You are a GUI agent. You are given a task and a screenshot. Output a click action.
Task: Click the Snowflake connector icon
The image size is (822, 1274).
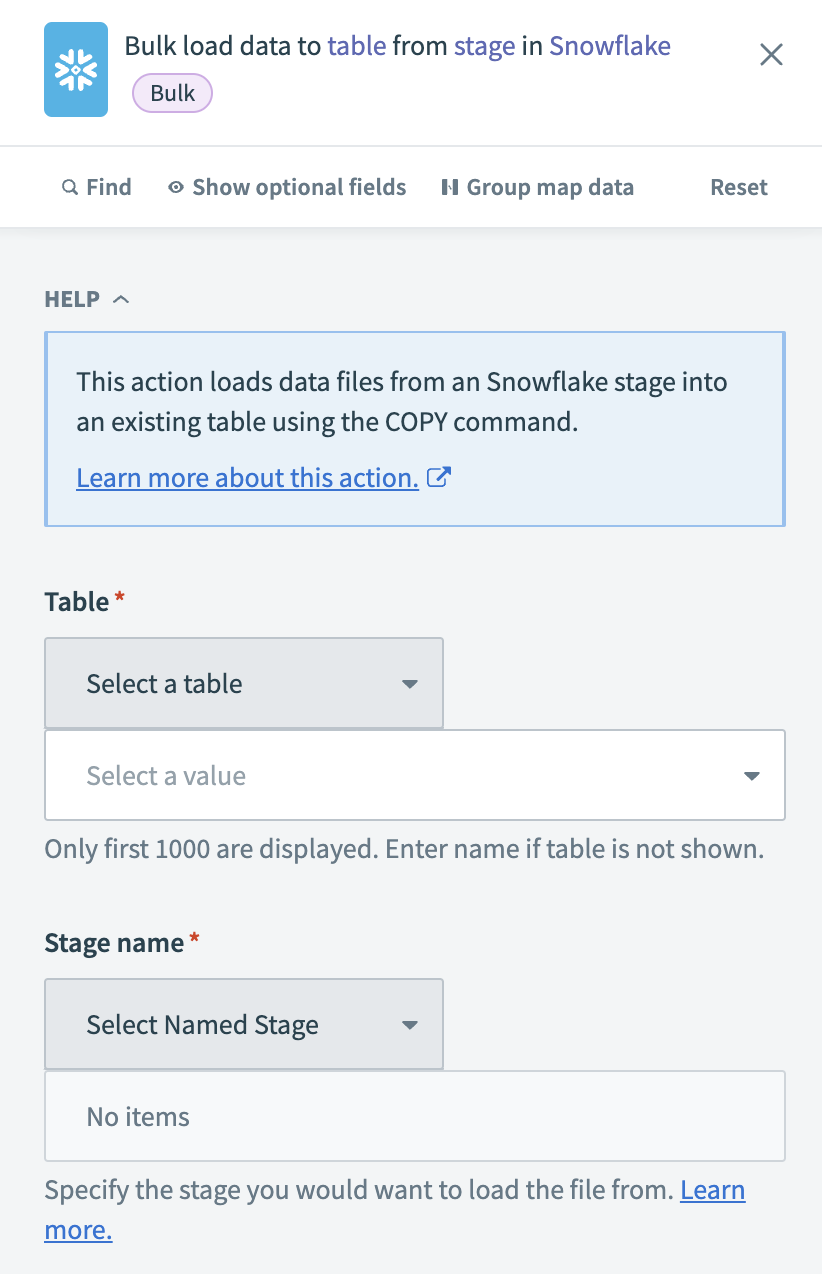[76, 69]
